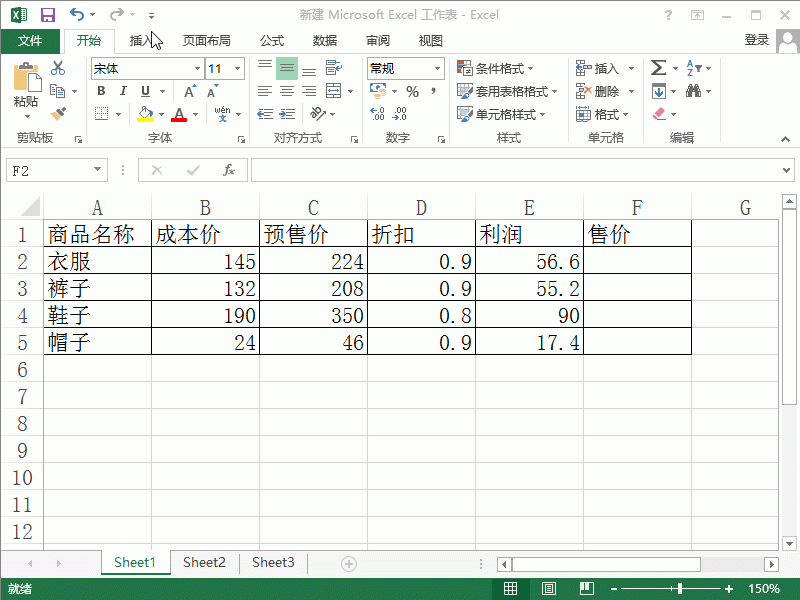
Task: Open the fill color dropdown arrow
Action: click(x=162, y=114)
